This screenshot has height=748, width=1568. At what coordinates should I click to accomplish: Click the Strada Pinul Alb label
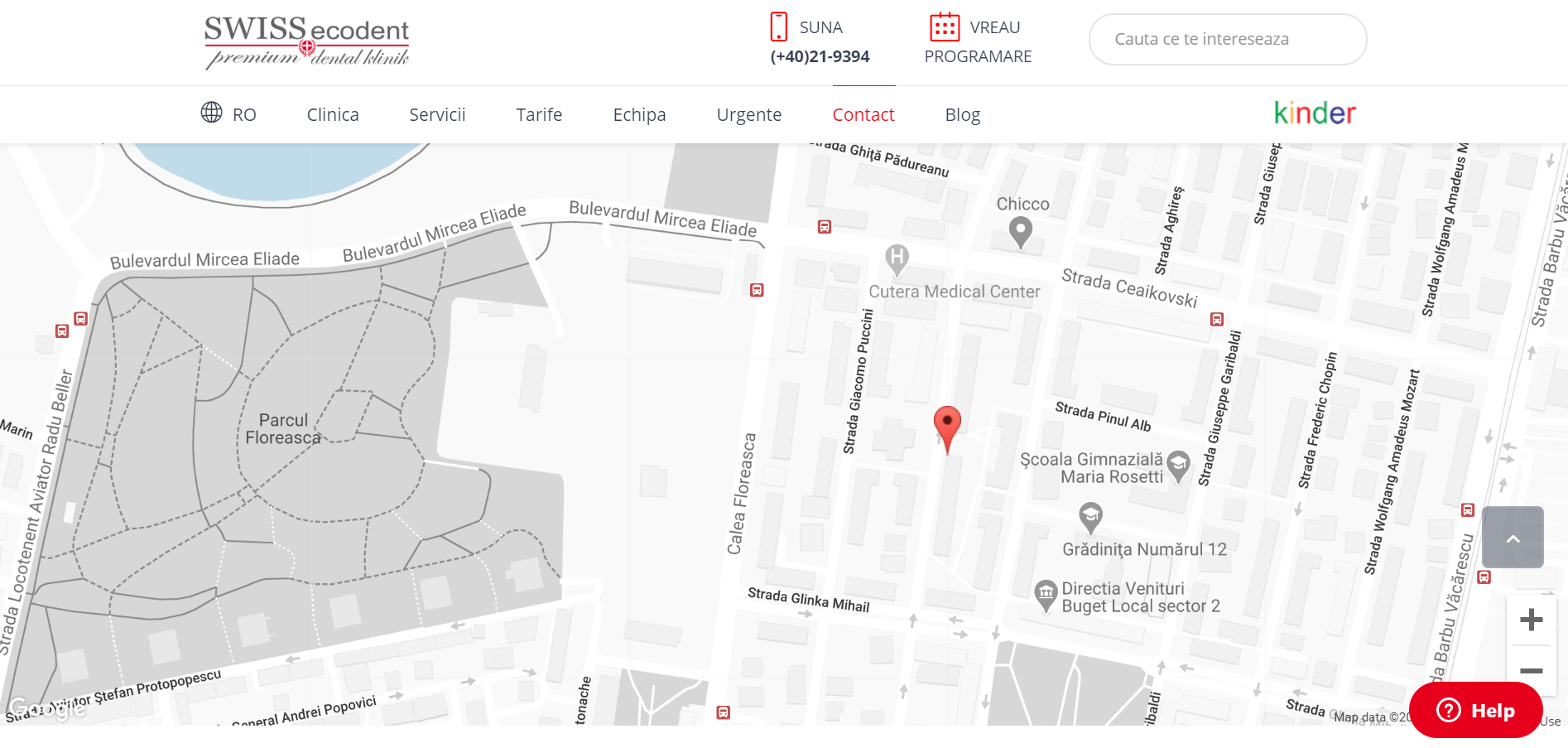1103,417
